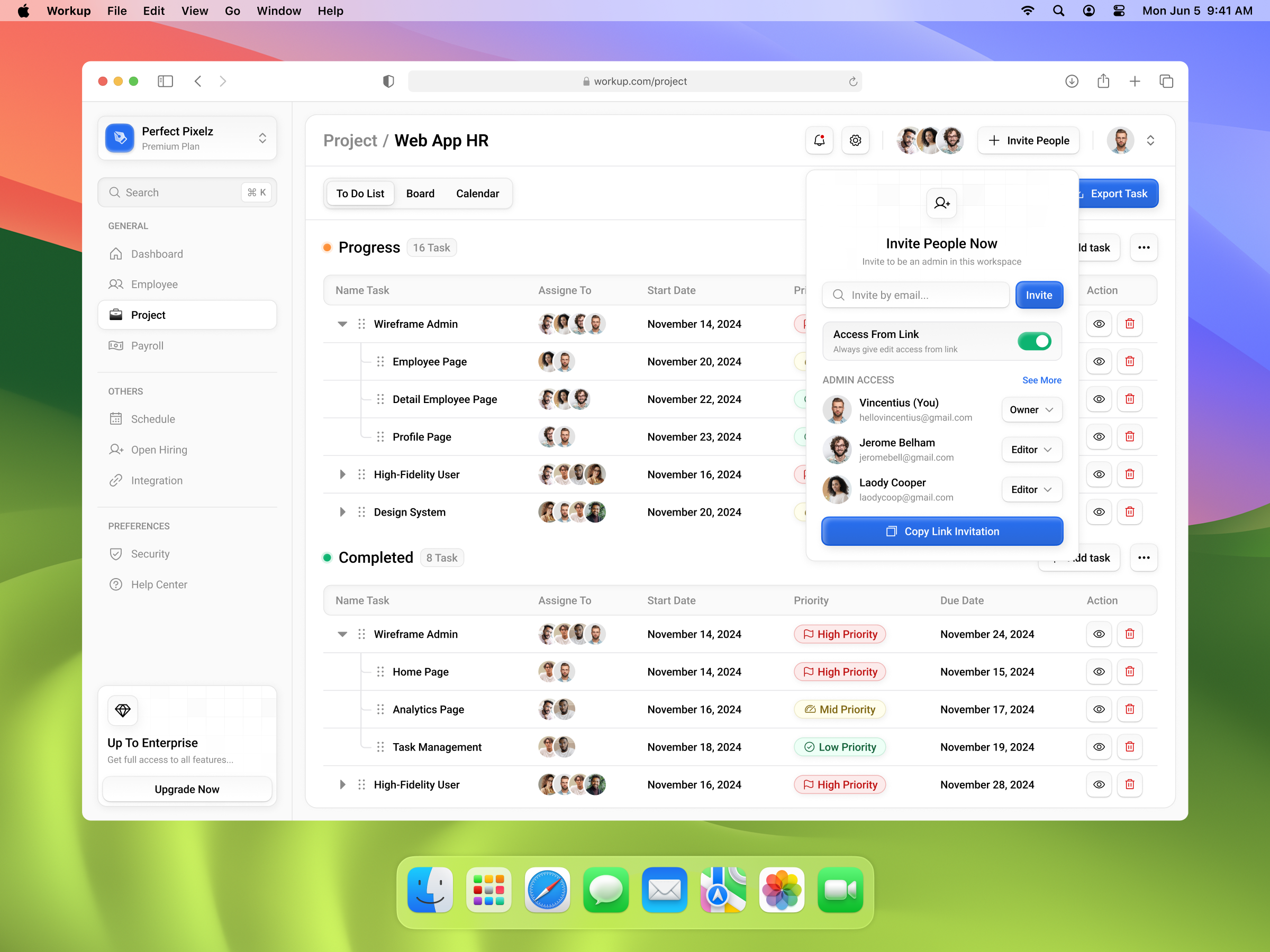Collapse the Wireframe Admin task group
Image resolution: width=1270 pixels, height=952 pixels.
pos(342,324)
